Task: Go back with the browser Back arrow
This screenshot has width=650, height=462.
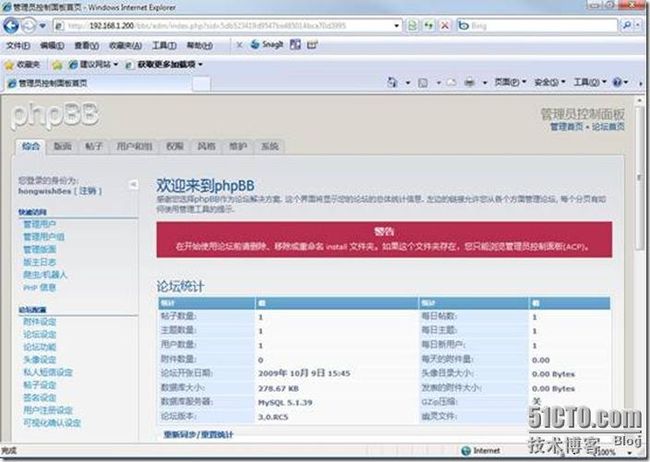Action: [11, 26]
